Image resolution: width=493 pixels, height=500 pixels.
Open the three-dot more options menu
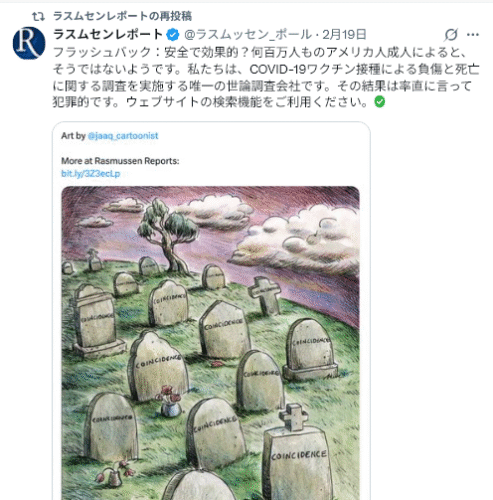tap(473, 34)
